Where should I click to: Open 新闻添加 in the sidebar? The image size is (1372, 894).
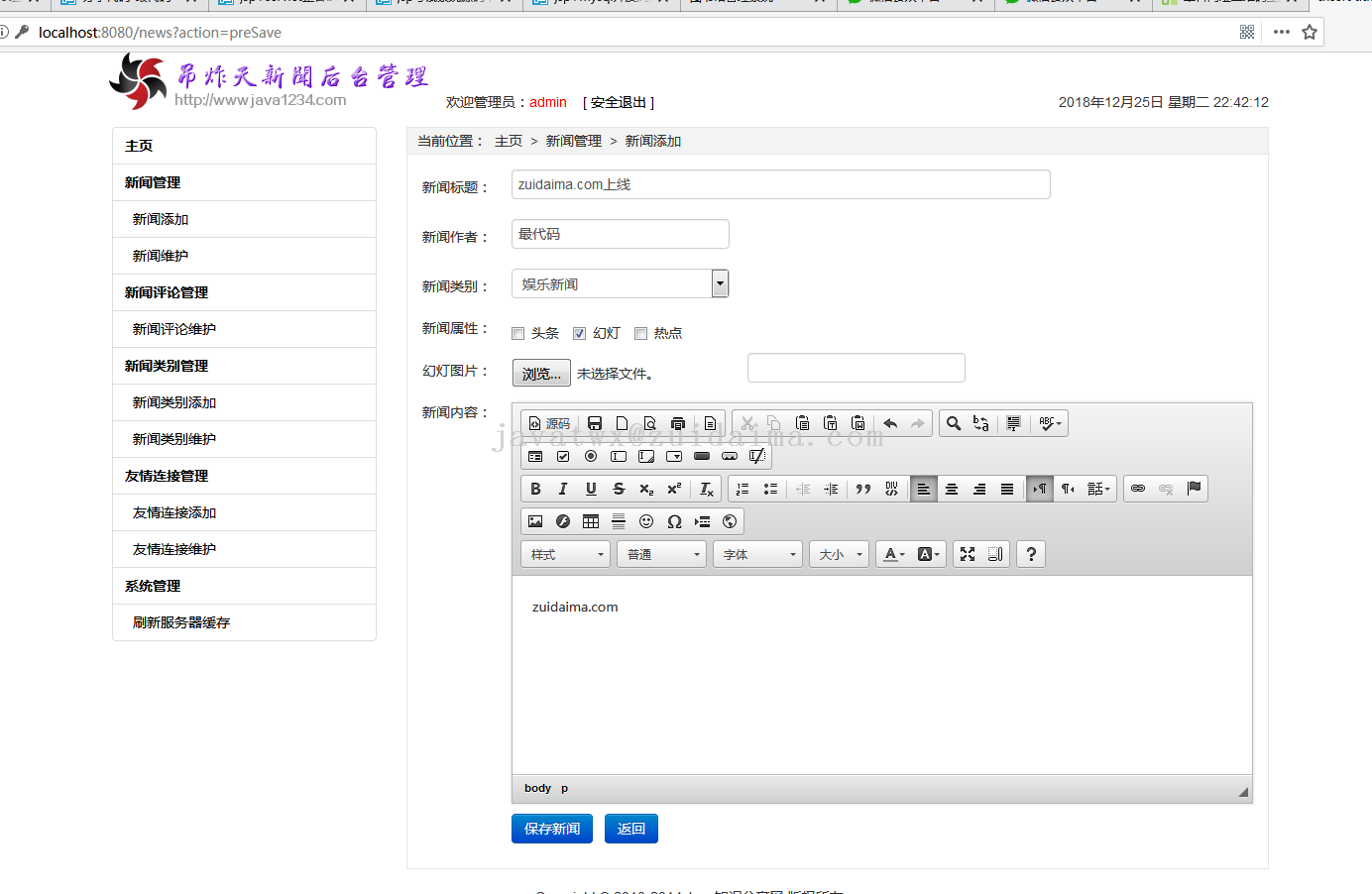click(x=161, y=219)
